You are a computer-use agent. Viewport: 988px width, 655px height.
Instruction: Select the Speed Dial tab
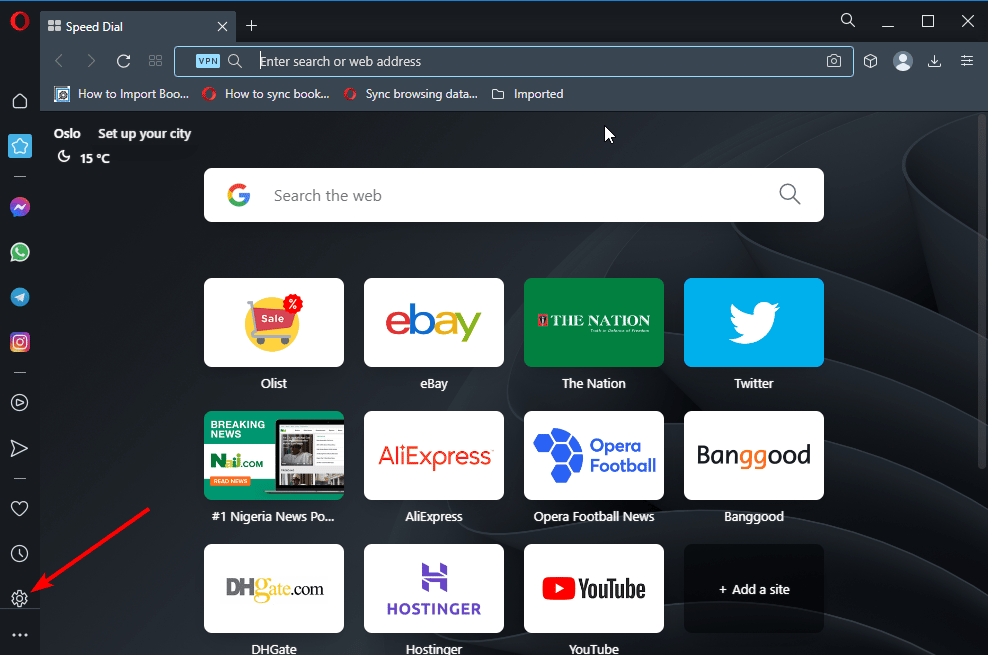click(x=138, y=26)
